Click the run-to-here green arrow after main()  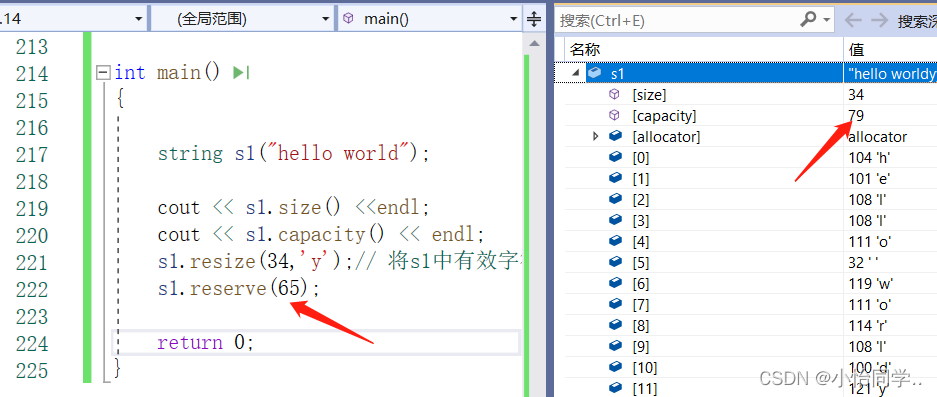240,73
